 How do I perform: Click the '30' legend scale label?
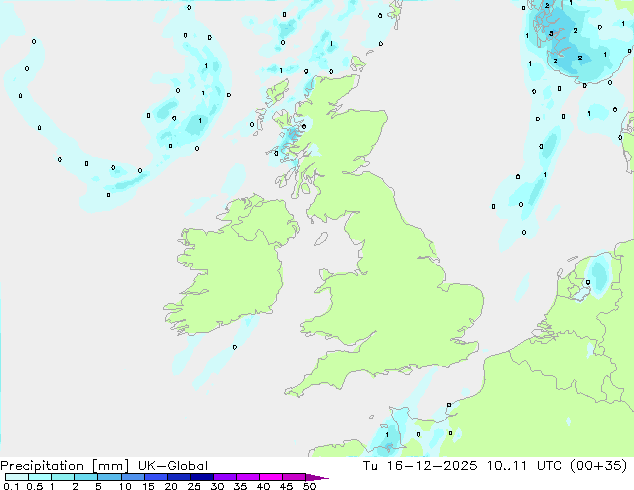click(217, 486)
